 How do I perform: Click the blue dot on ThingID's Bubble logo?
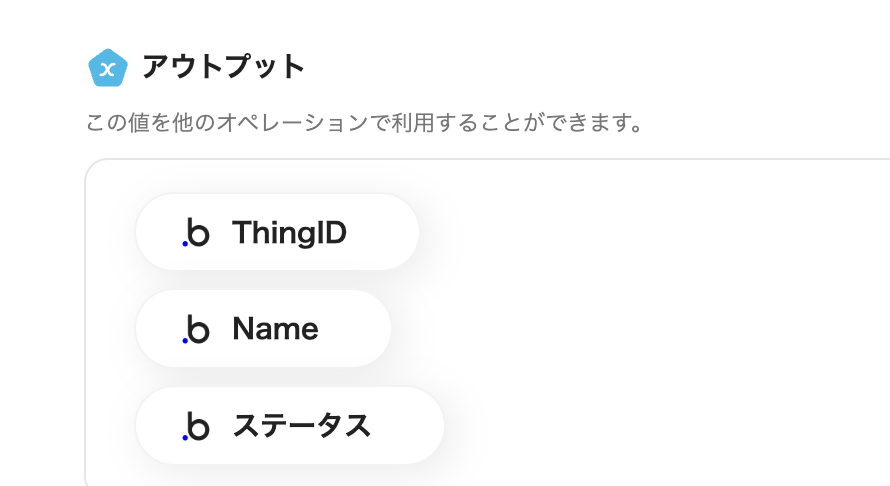tap(185, 243)
